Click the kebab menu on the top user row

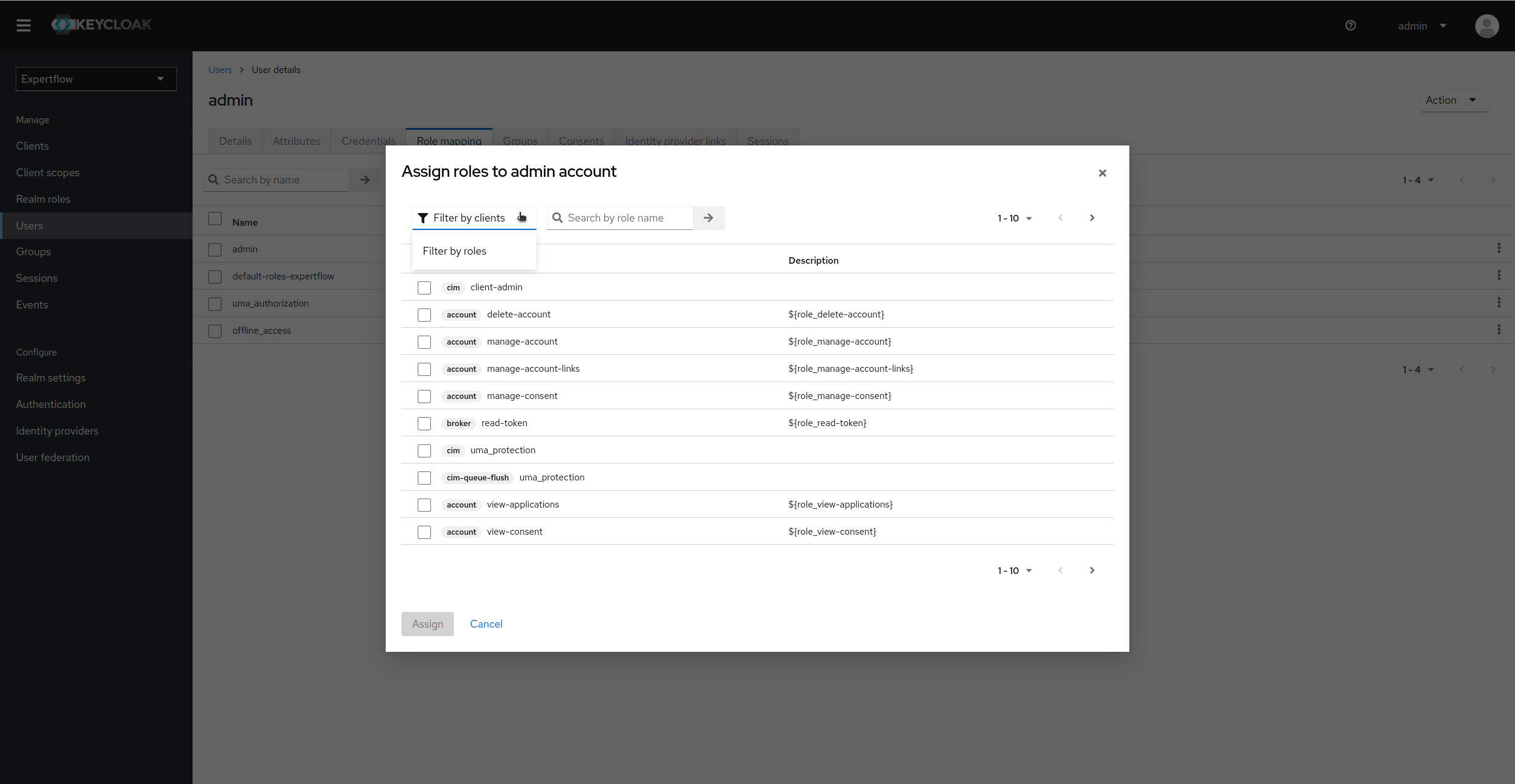1499,247
